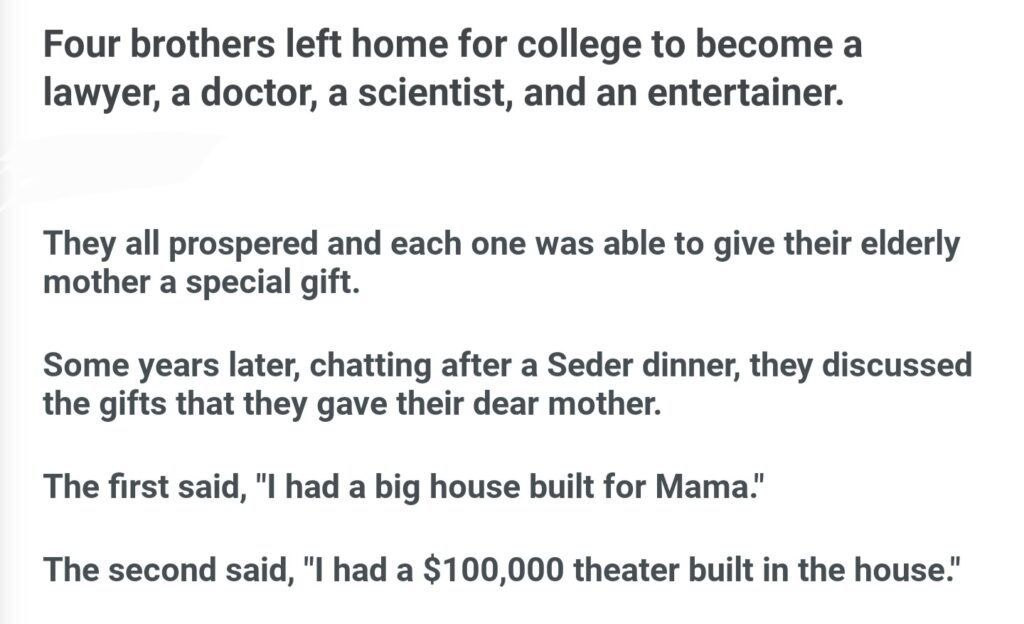Viewport: 1024px width, 624px height.
Task: Click the word "Seder" in the text
Action: [x=588, y=365]
